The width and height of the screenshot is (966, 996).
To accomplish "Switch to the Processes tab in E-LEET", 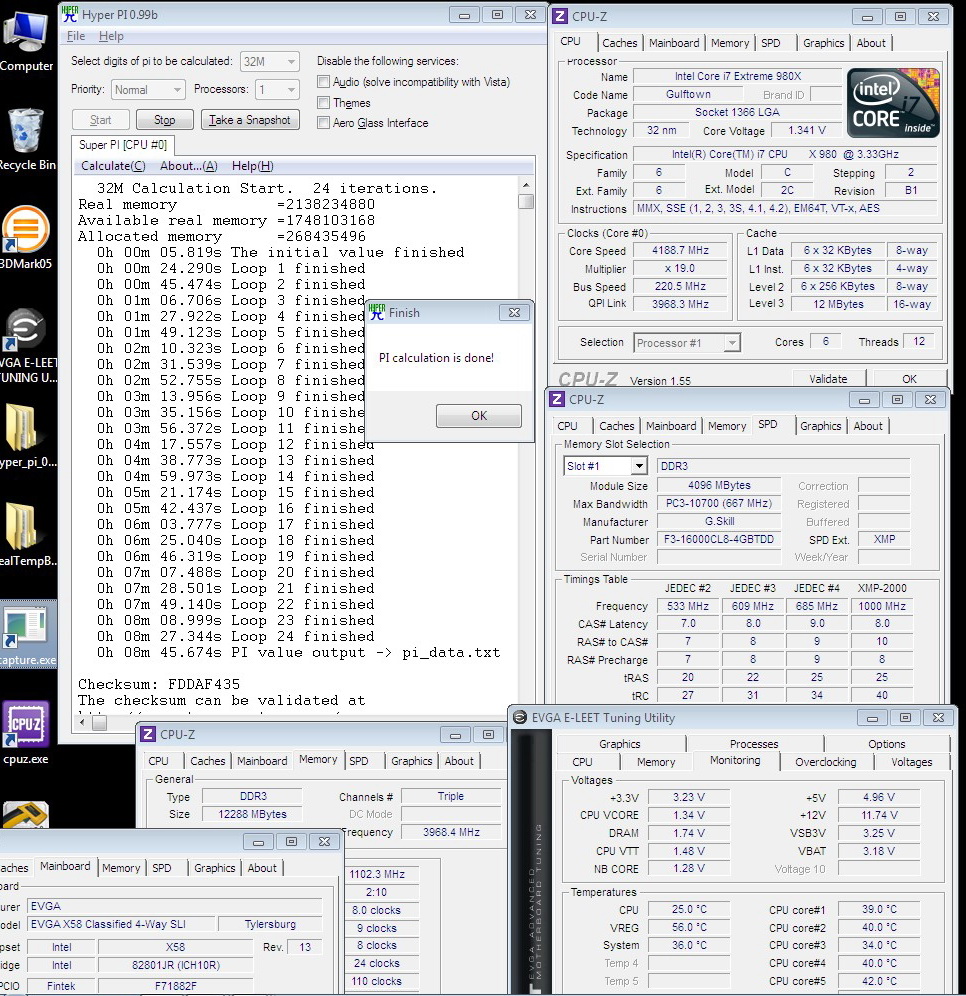I will pos(754,744).
